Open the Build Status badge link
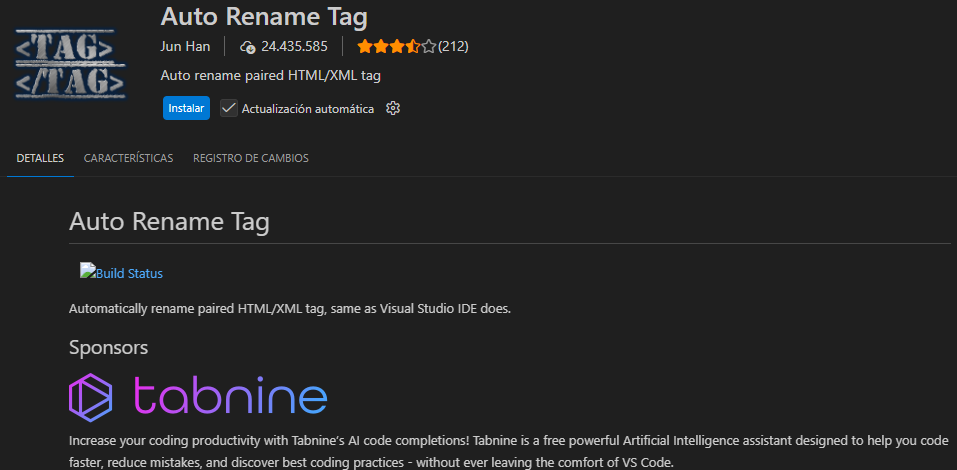This screenshot has height=470, width=957. tap(122, 273)
